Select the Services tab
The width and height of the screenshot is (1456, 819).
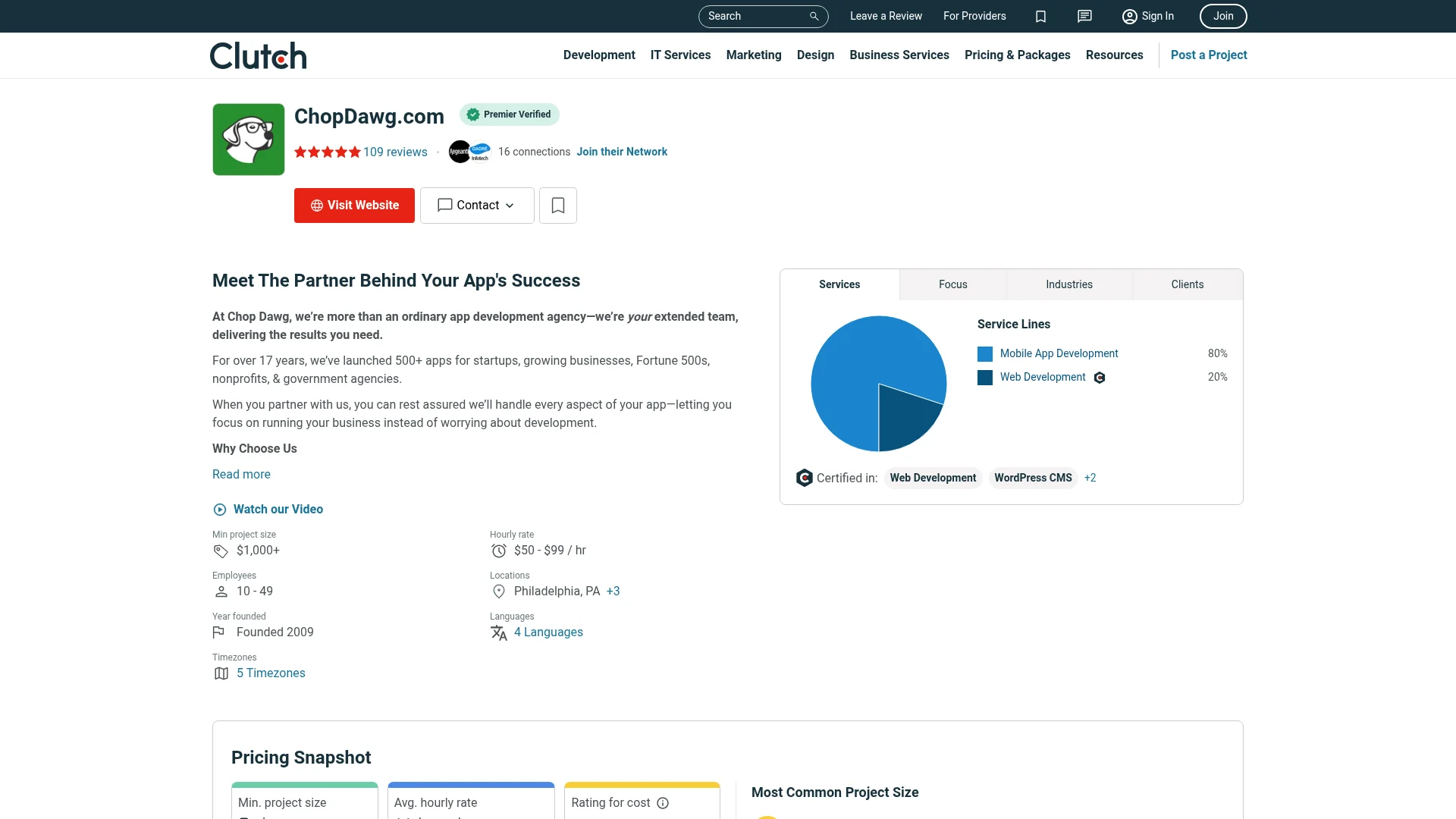[839, 284]
